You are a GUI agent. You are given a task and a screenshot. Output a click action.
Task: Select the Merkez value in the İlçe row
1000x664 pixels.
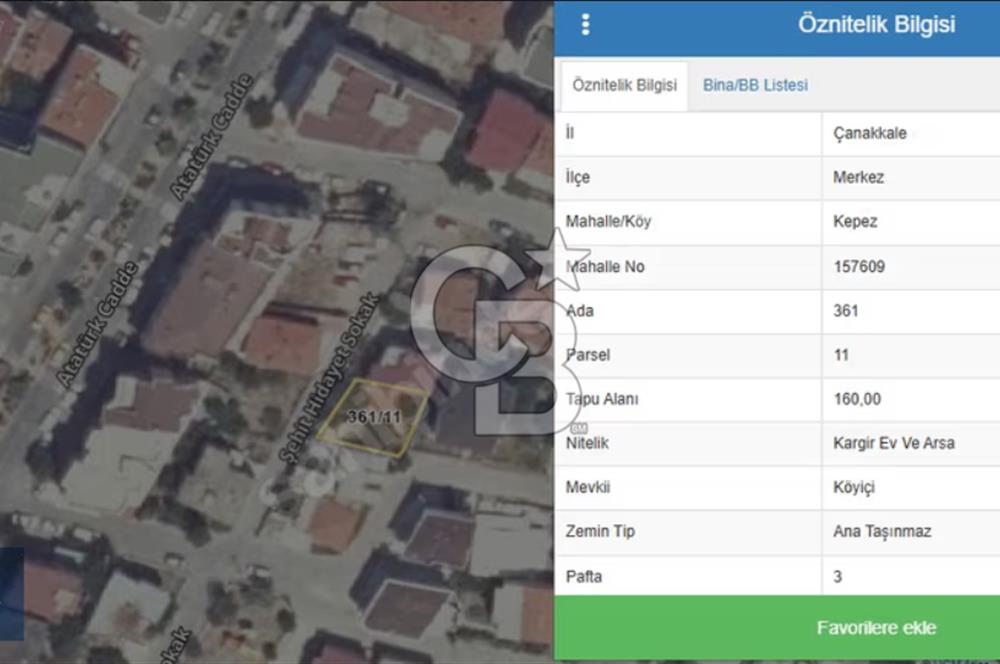click(x=858, y=177)
